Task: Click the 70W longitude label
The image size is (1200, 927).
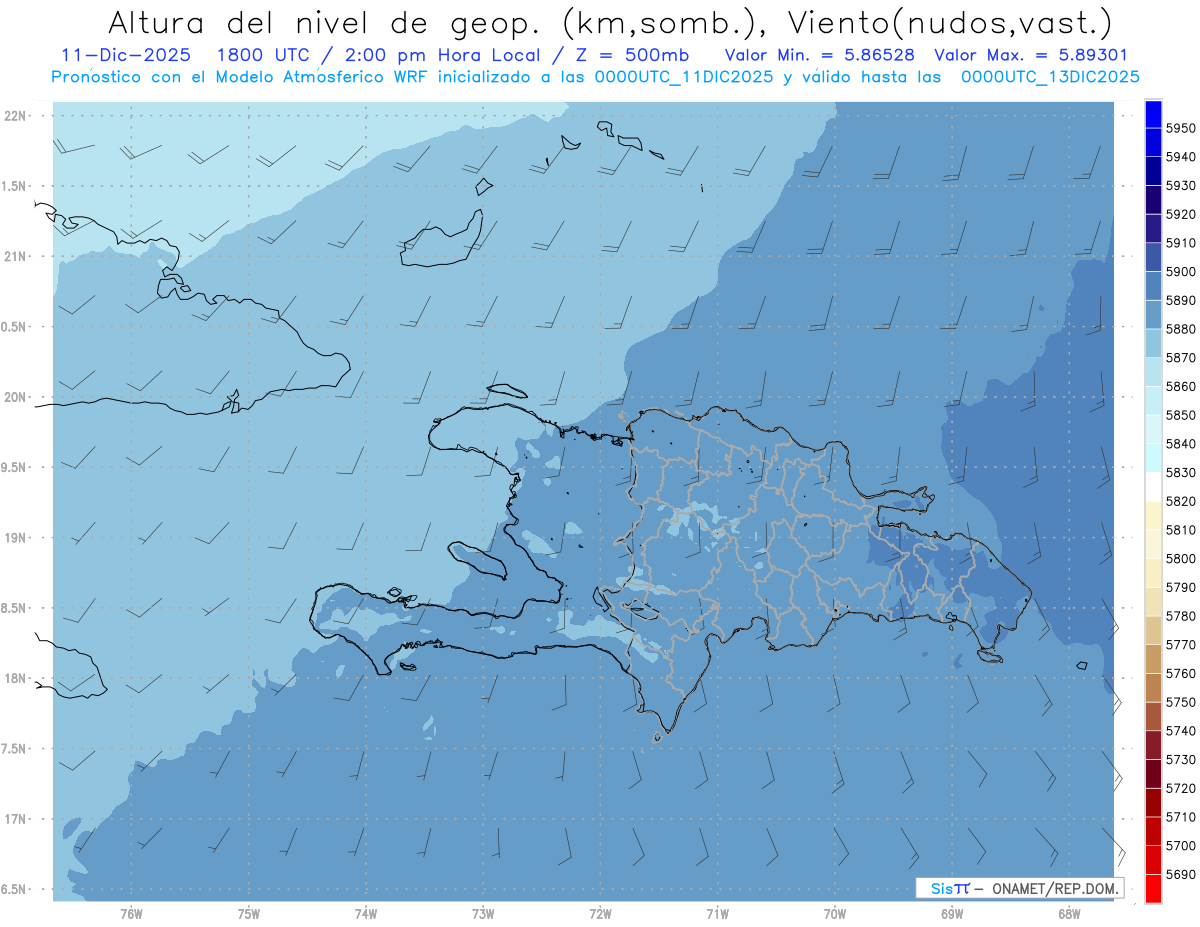Action: pyautogui.click(x=835, y=914)
